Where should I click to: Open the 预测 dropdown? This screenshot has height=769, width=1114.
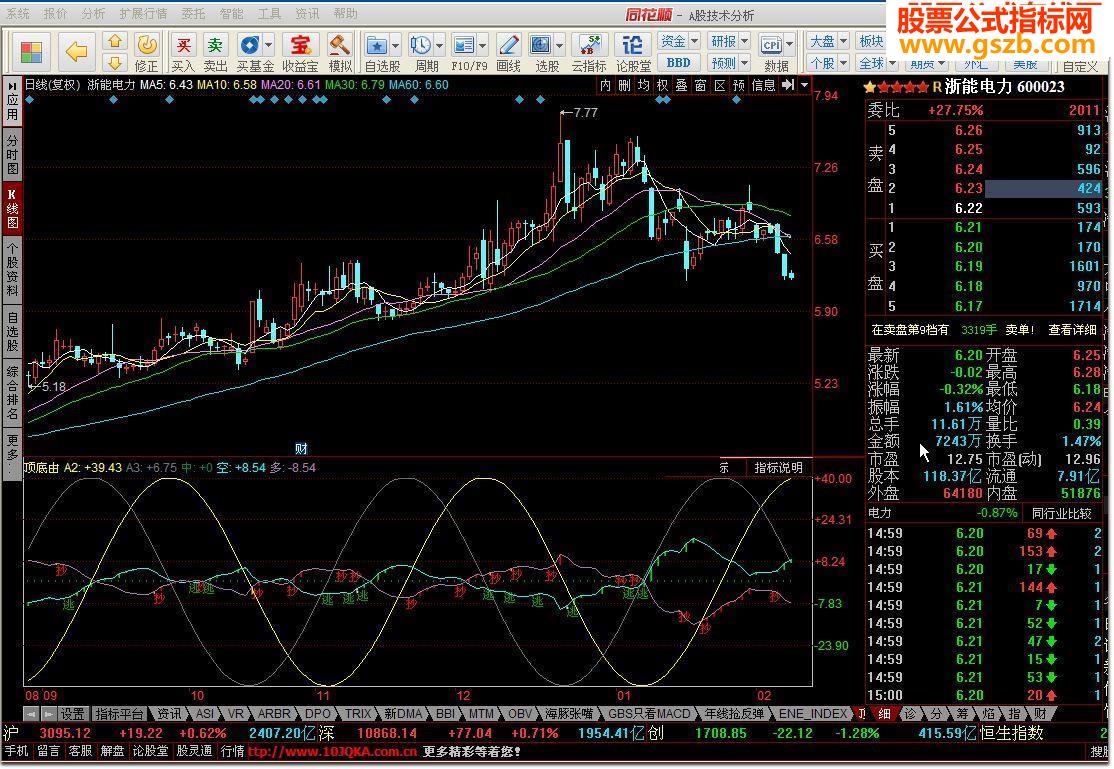[730, 63]
